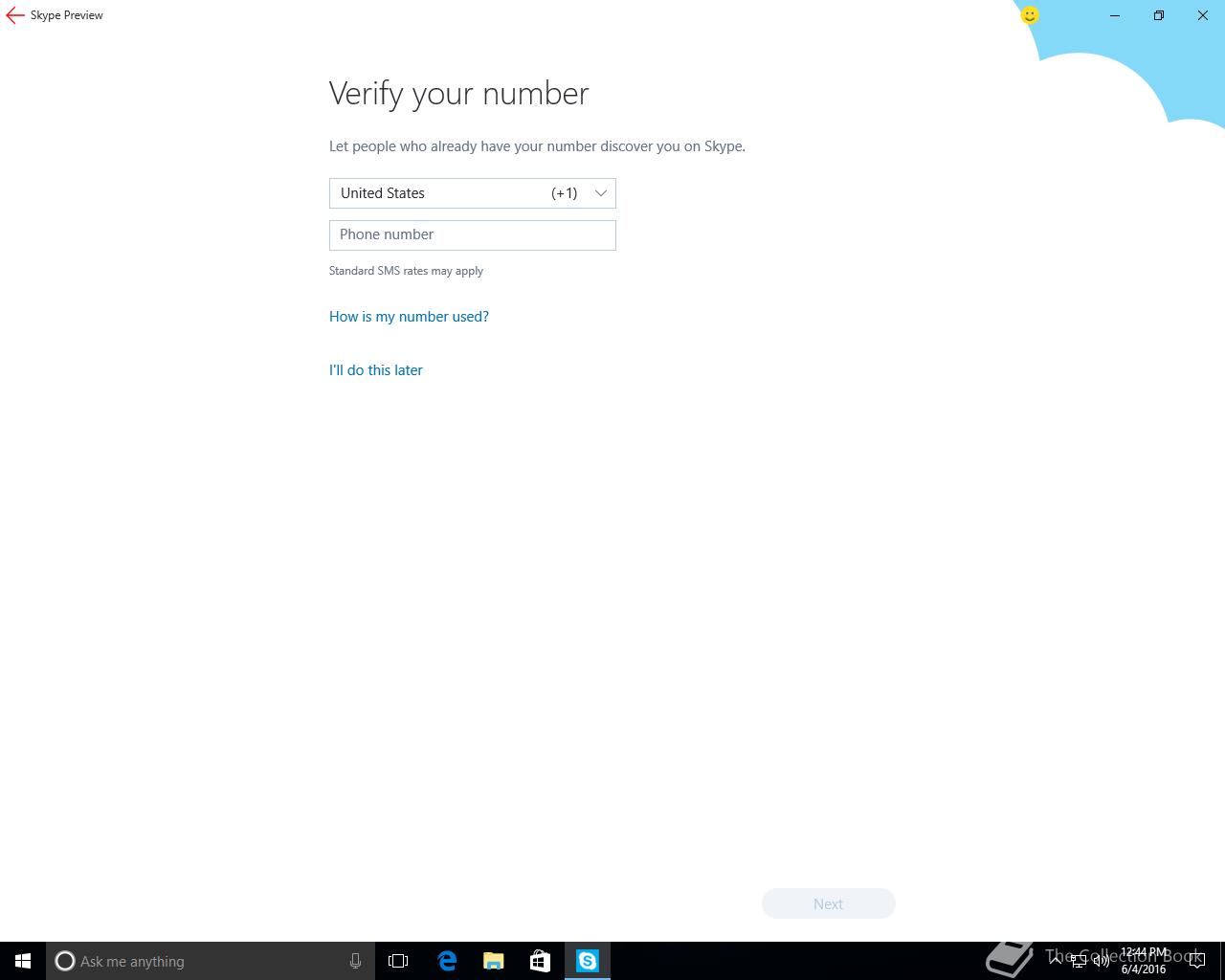Open the Action Center notifications icon
Screen dimensions: 1225x980
pos(1197,961)
